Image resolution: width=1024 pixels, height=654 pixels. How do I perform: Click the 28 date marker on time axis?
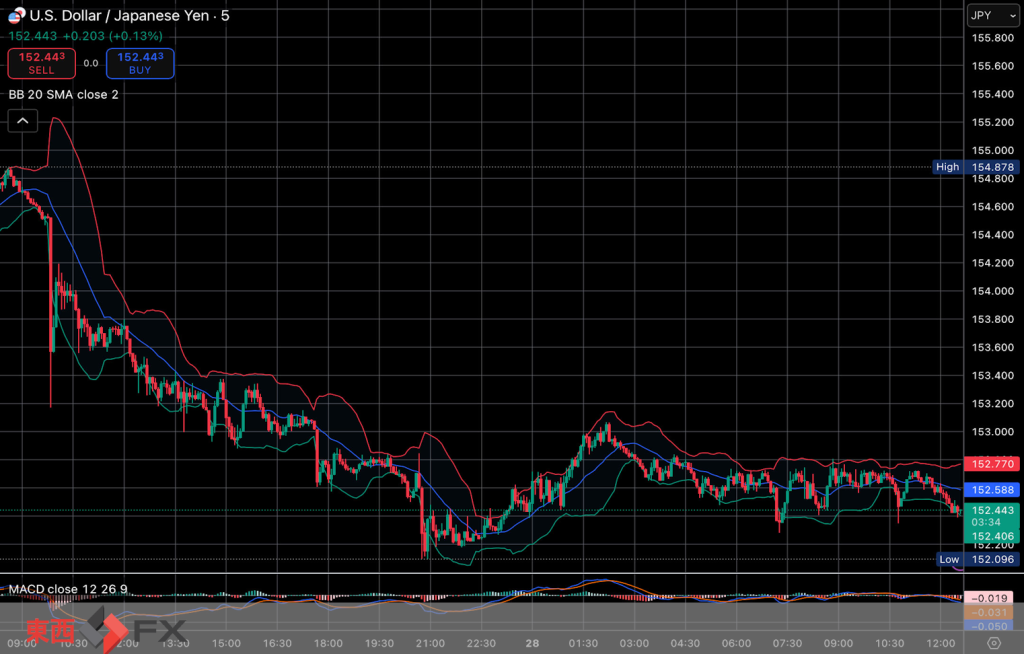[x=532, y=643]
